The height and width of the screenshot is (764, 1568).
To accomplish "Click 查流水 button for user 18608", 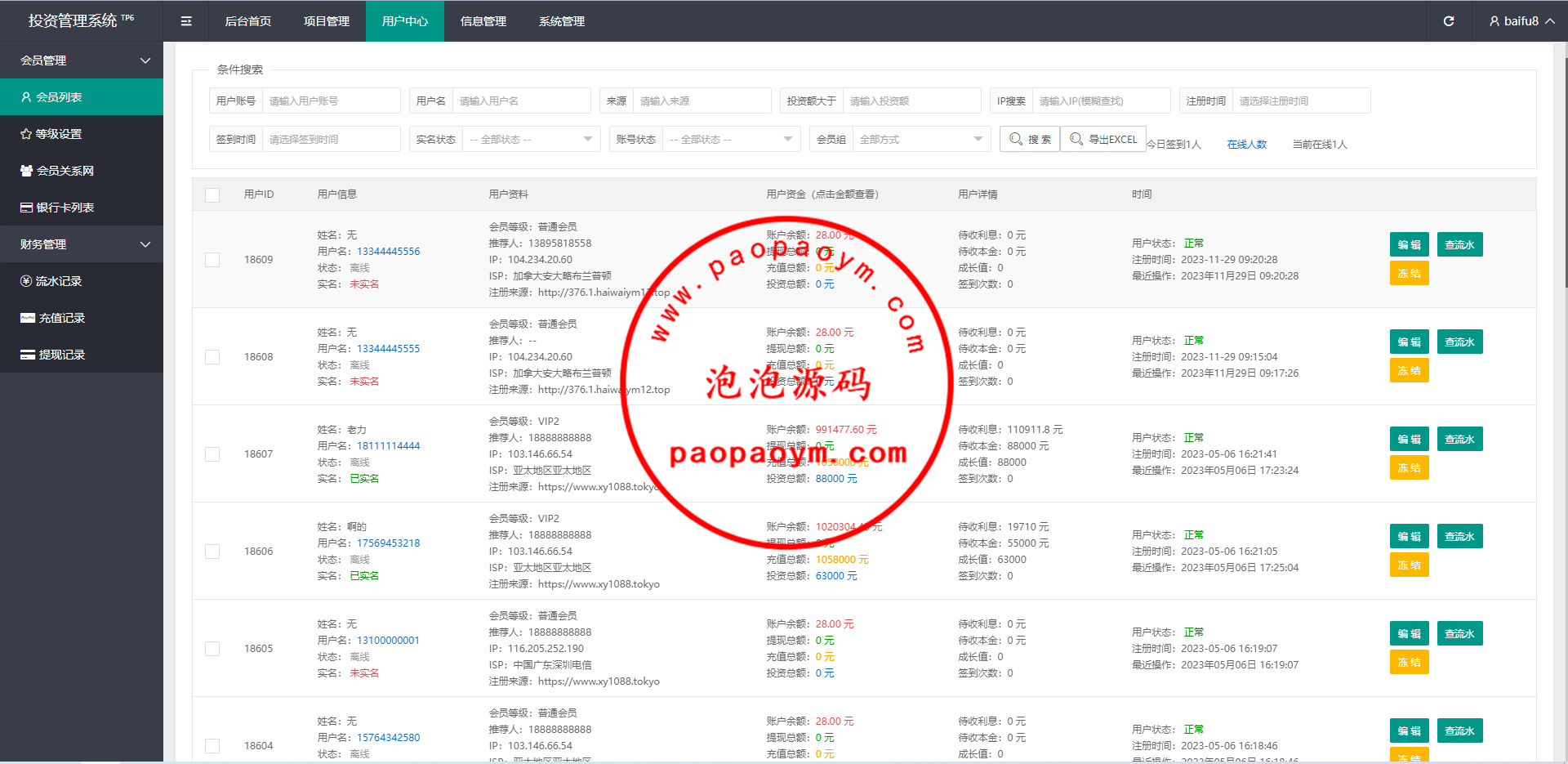I will click(1459, 342).
